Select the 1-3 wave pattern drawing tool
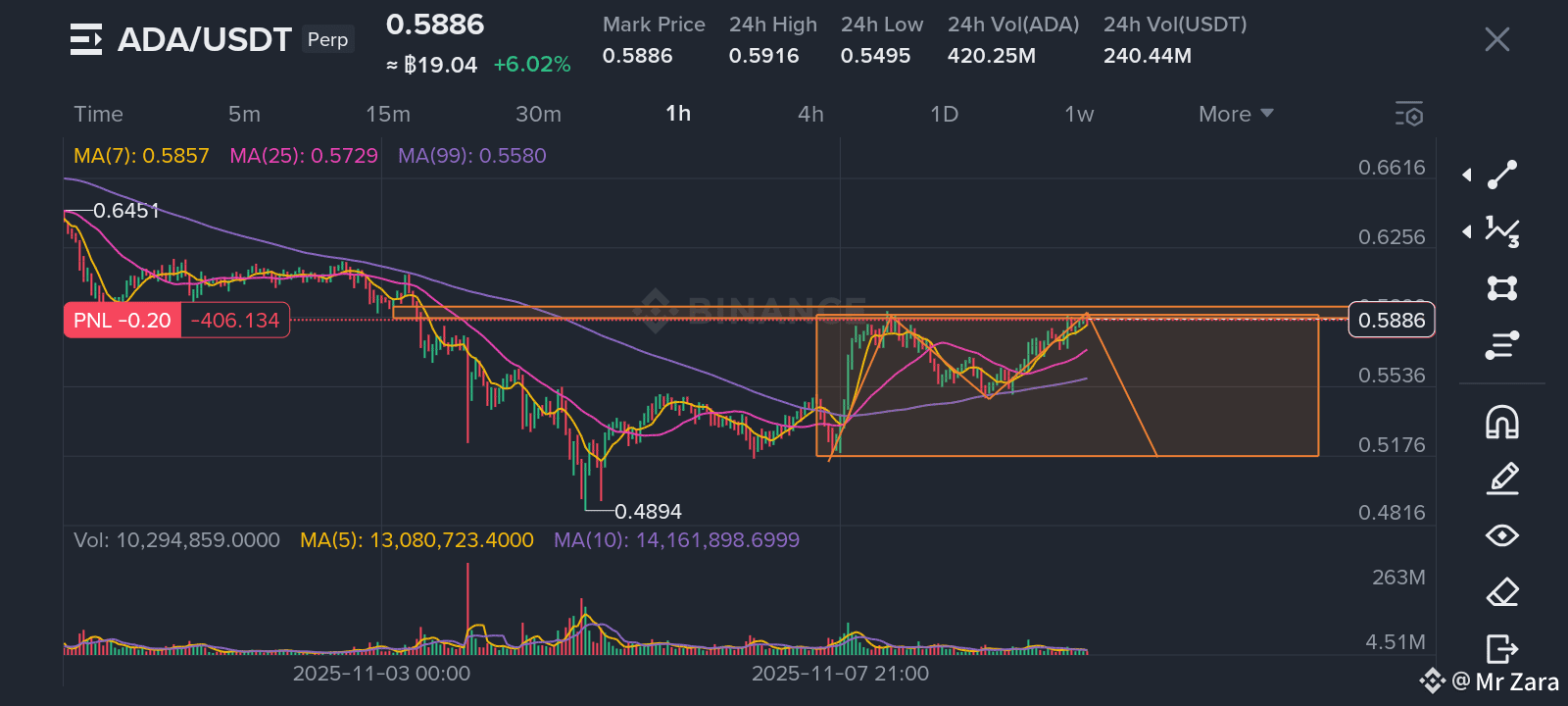Screen dimensions: 1568x706 [x=1502, y=231]
